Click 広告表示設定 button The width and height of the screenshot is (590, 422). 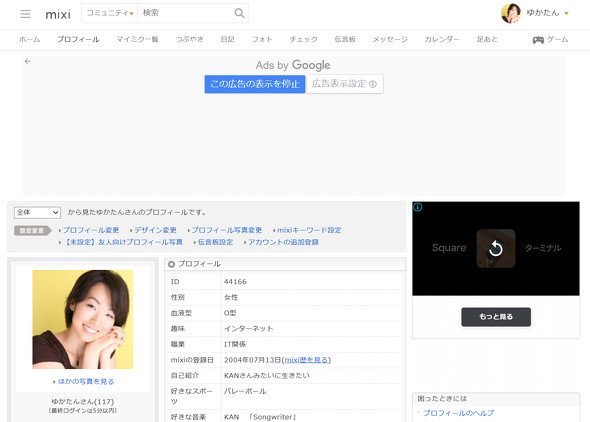click(x=345, y=84)
